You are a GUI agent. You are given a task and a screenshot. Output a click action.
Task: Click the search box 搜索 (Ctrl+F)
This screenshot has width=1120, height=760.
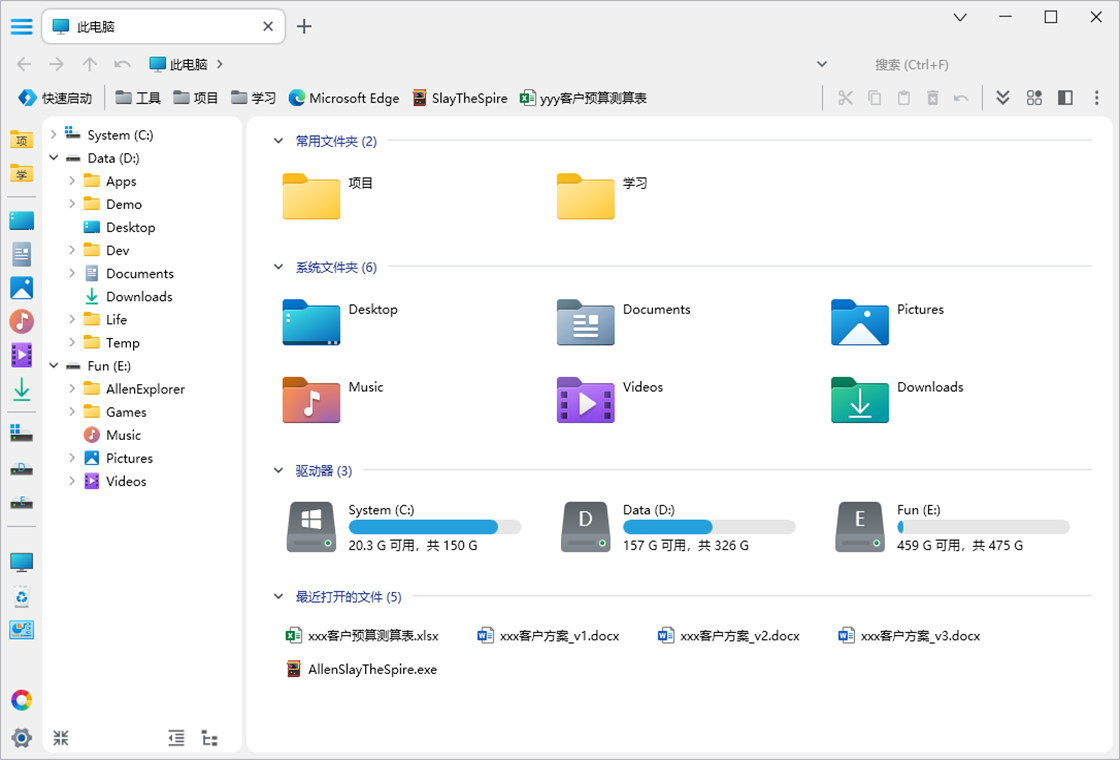911,64
